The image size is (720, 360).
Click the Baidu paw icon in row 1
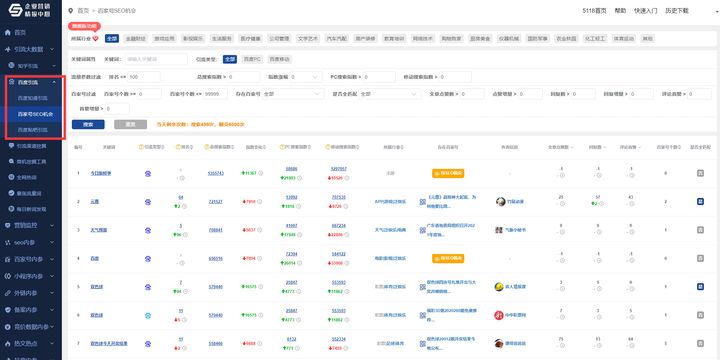pyautogui.click(x=148, y=174)
